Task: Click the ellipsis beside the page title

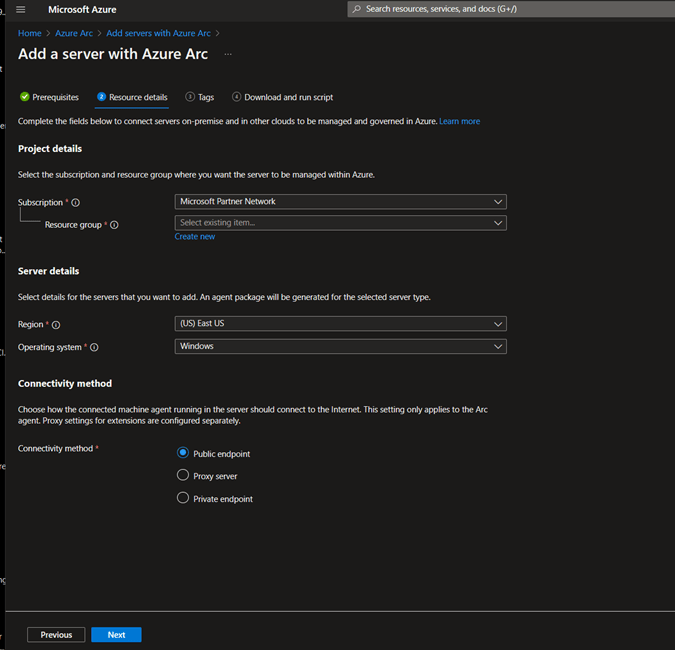Action: [x=228, y=54]
